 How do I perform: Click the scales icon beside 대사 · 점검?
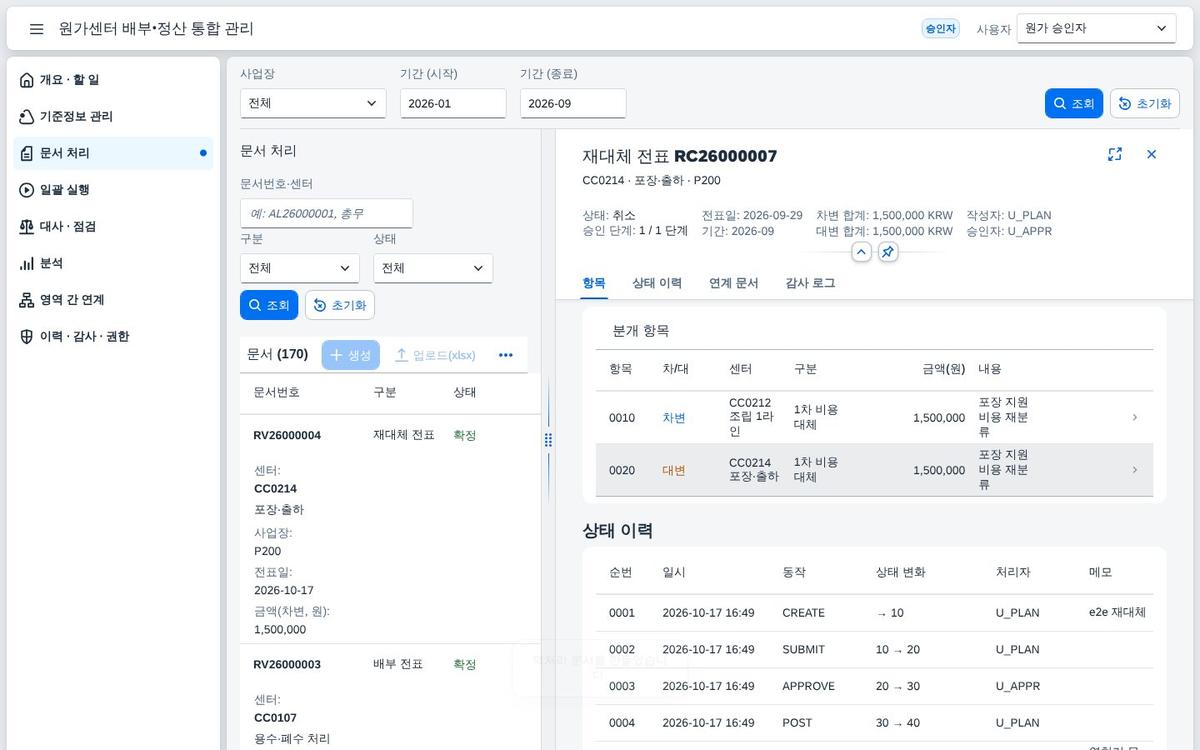(27, 227)
